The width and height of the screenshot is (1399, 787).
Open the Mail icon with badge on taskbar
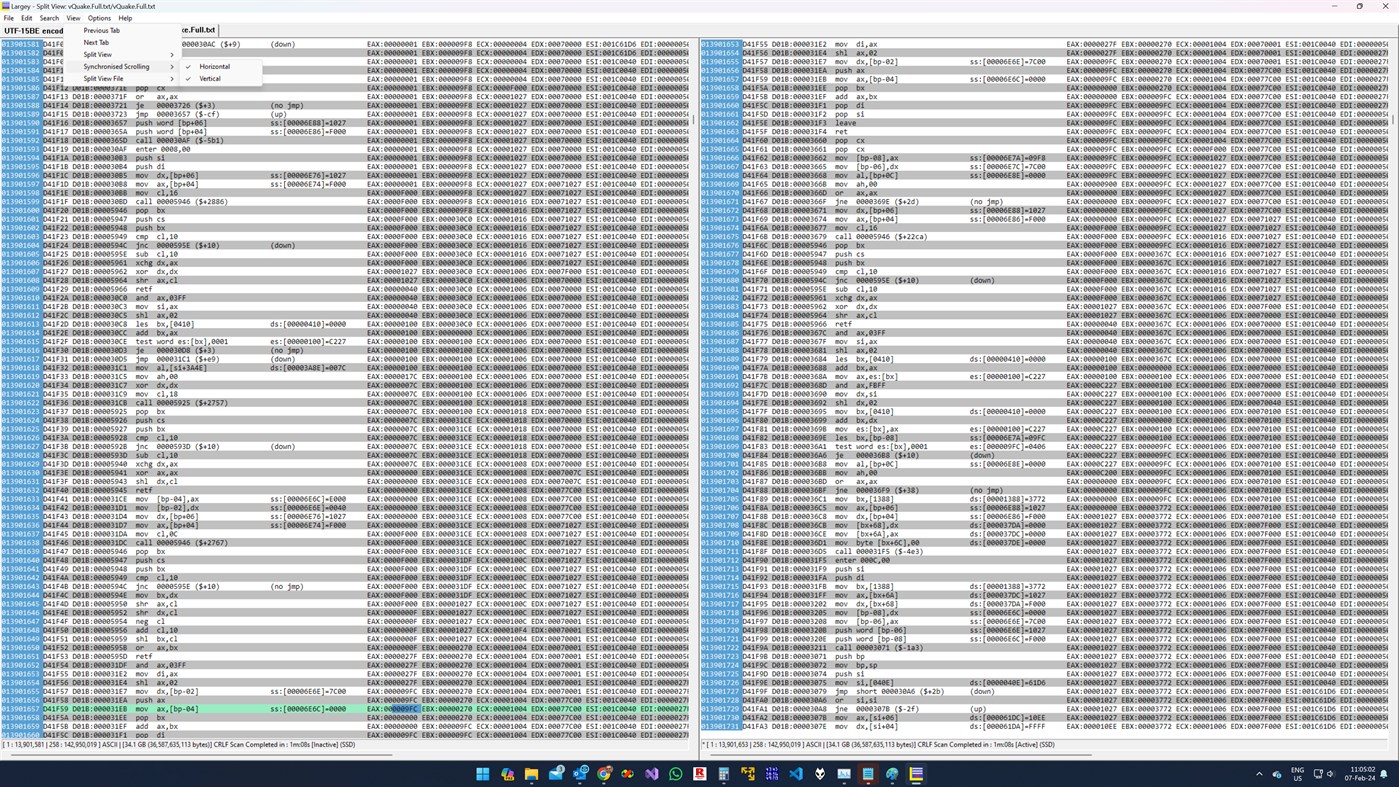(556, 774)
